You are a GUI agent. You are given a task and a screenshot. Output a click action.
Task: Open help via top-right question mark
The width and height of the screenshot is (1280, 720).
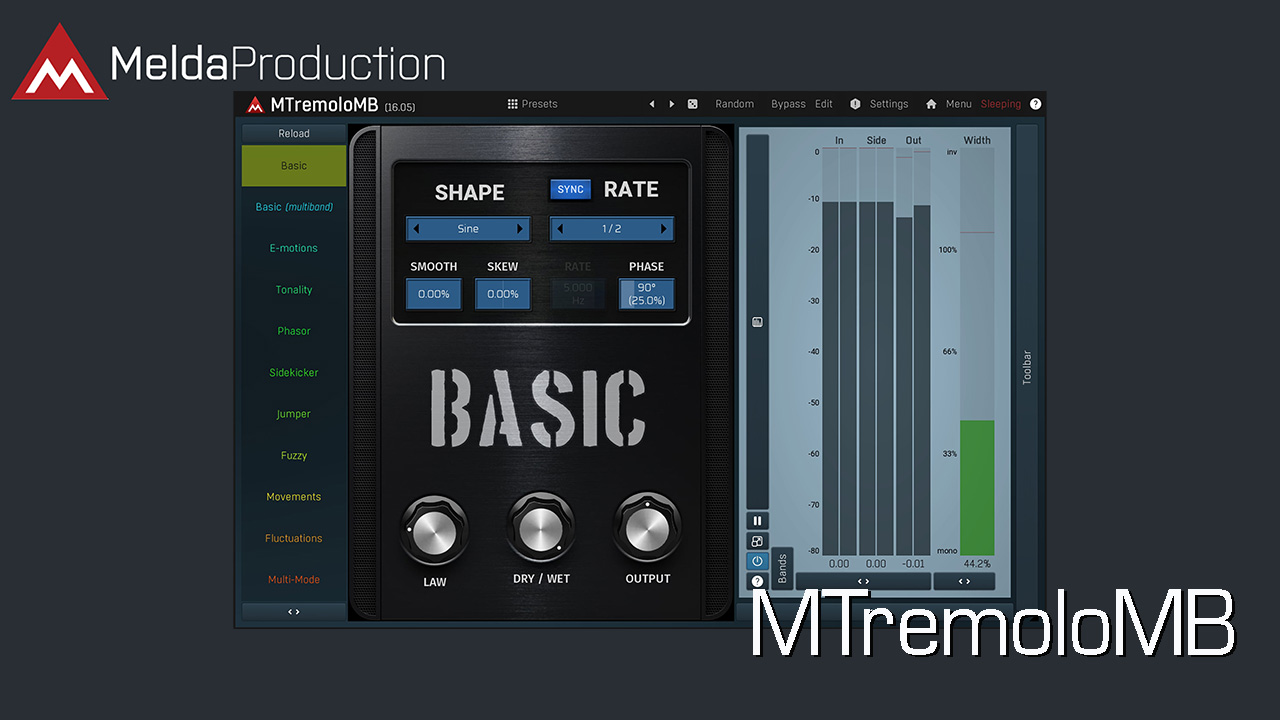[1035, 104]
